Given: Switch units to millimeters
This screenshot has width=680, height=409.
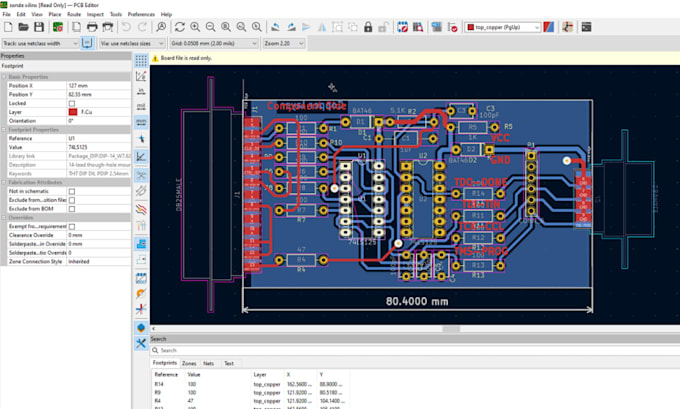Looking at the screenshot, I should click(x=141, y=122).
